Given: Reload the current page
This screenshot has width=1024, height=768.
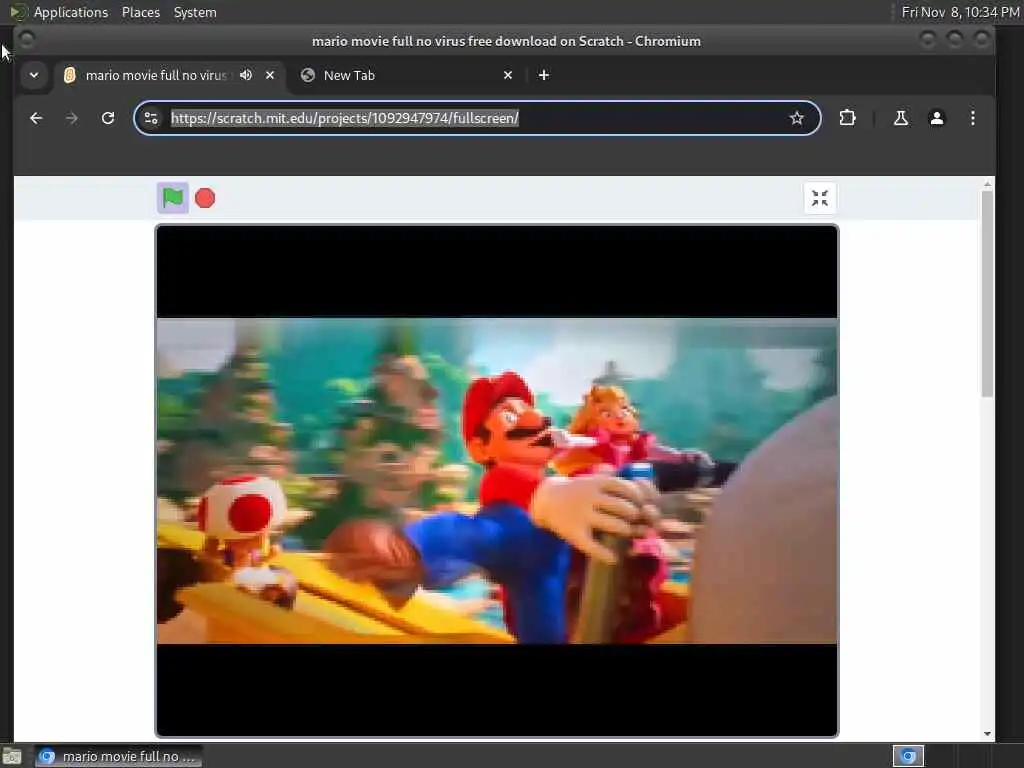Looking at the screenshot, I should (x=108, y=118).
